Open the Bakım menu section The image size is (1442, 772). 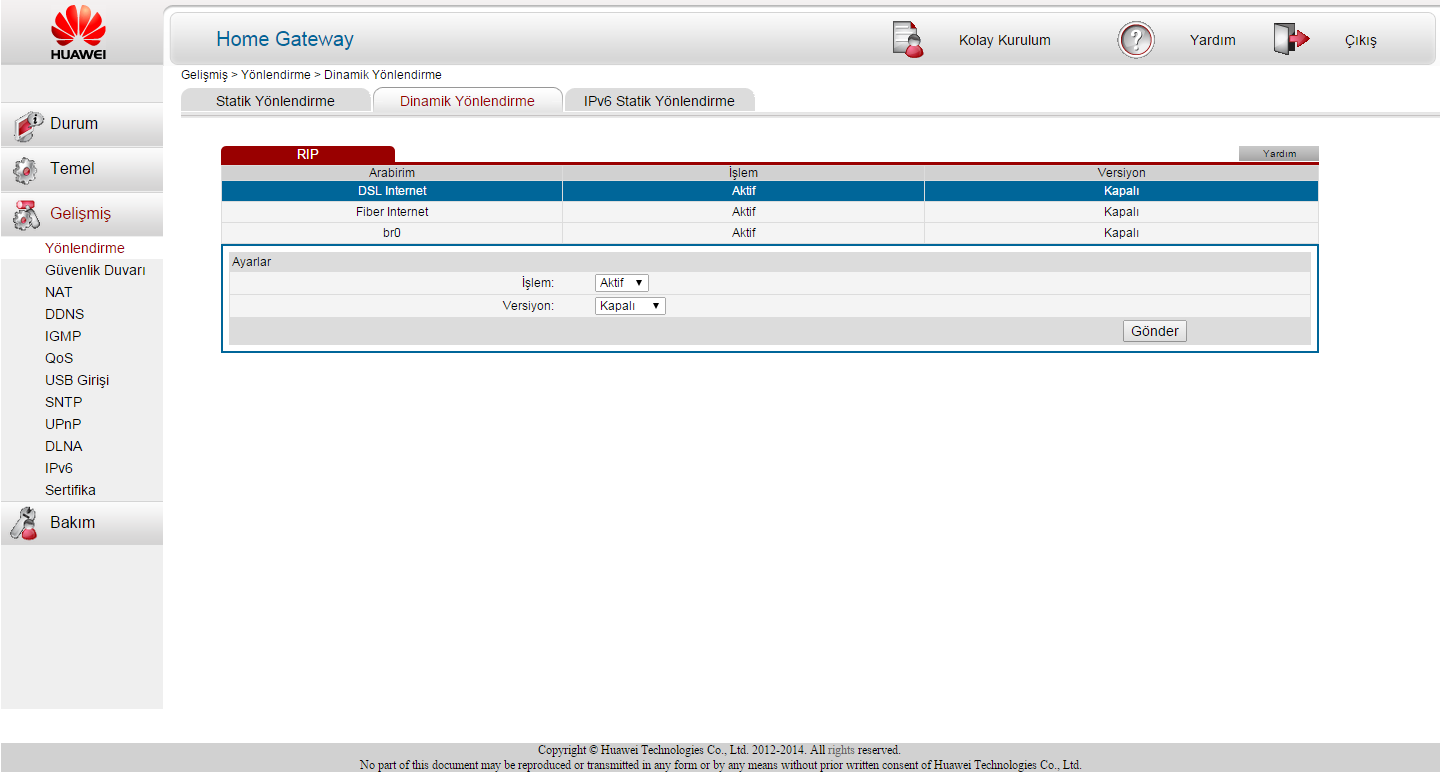(81, 523)
